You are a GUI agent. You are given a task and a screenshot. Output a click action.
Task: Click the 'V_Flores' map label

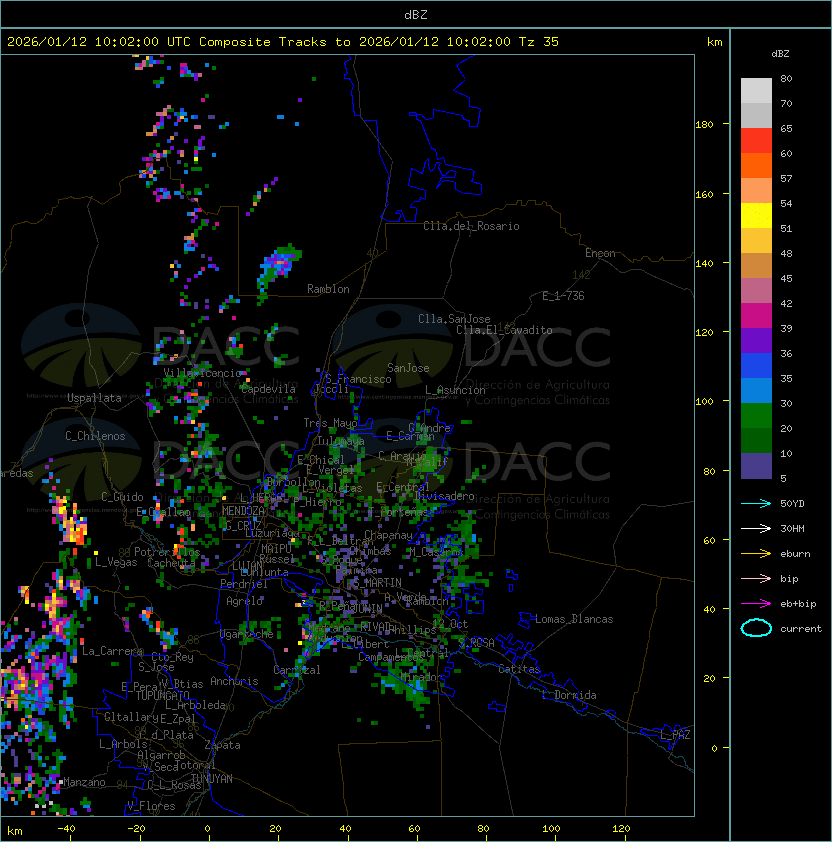click(x=151, y=806)
